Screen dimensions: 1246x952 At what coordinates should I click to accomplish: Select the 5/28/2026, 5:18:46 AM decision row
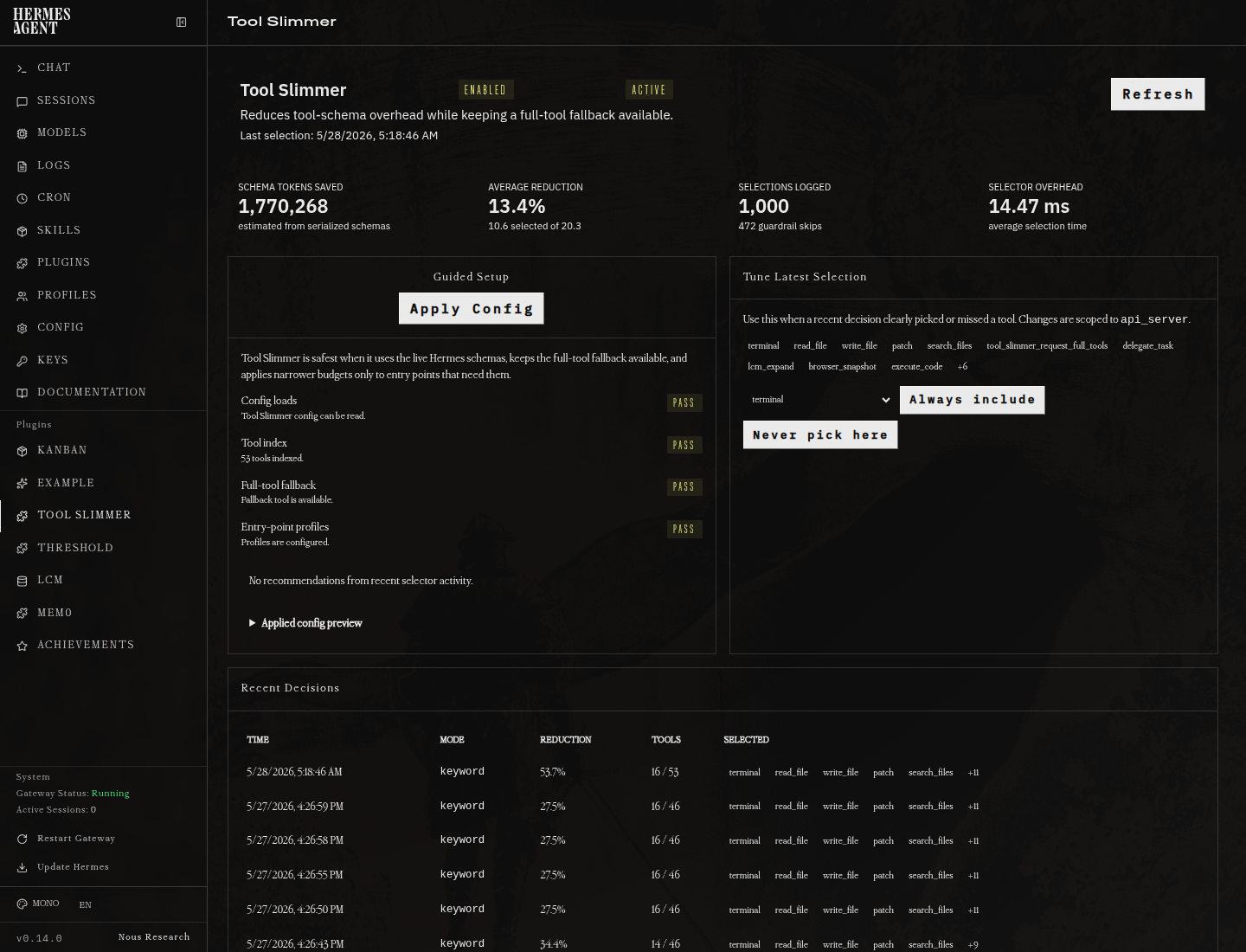pyautogui.click(x=723, y=772)
